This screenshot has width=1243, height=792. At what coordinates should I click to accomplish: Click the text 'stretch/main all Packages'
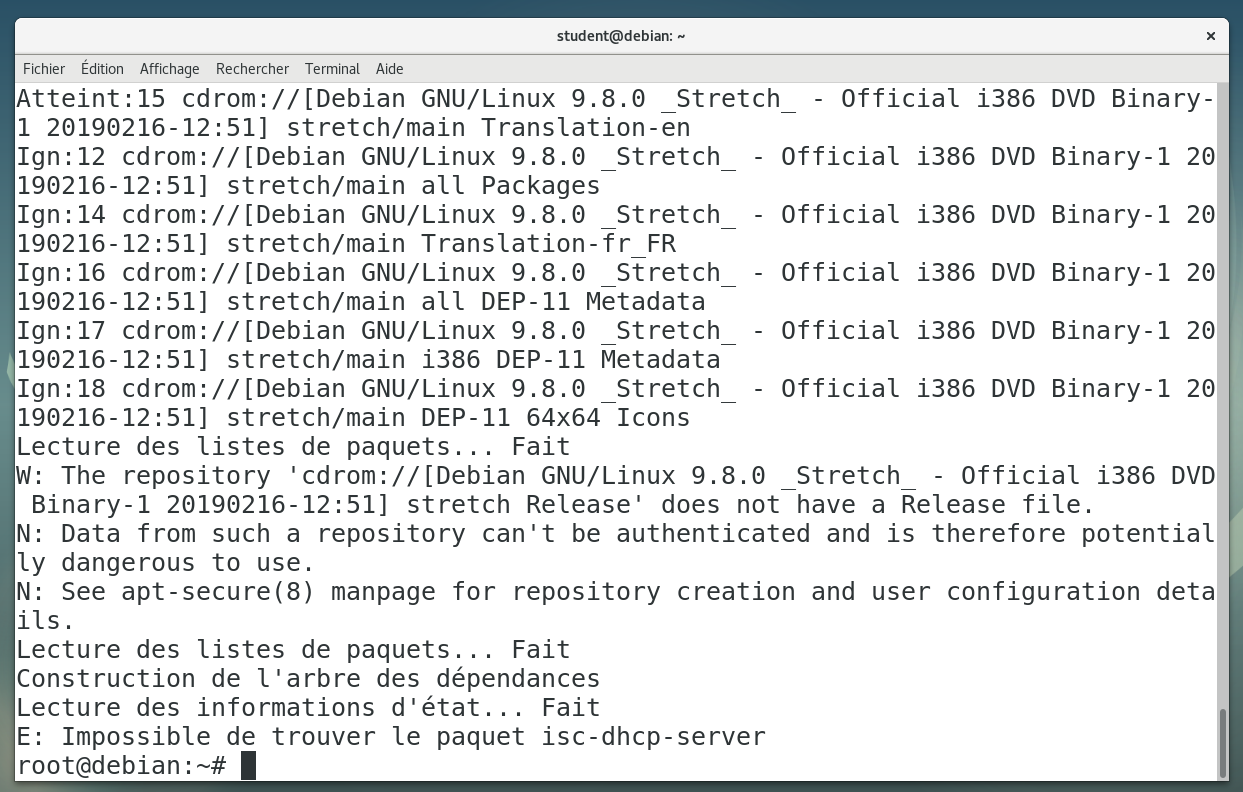(413, 186)
